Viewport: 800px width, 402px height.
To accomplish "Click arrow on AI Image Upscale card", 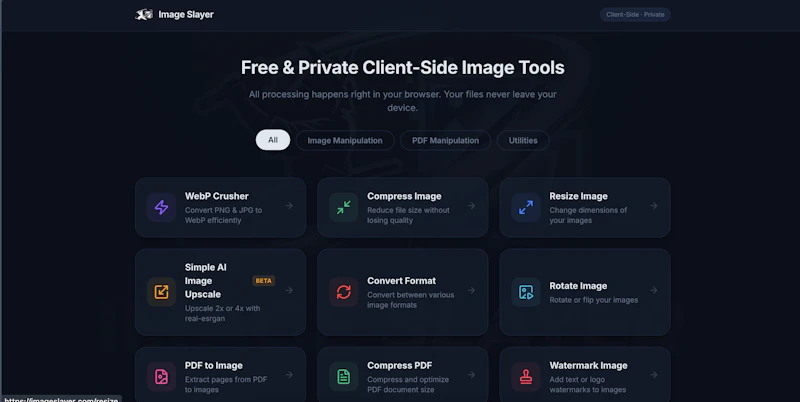I will click(289, 290).
